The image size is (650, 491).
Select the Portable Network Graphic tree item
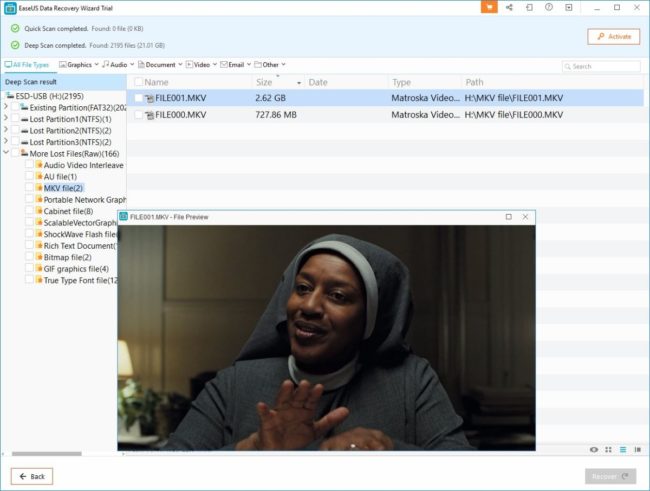click(x=85, y=199)
